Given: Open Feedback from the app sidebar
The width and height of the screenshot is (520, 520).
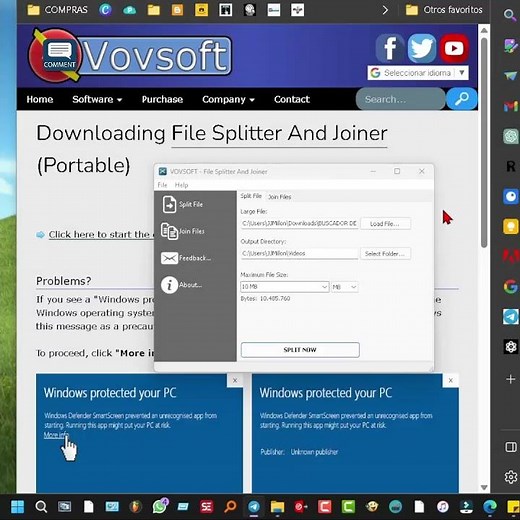Looking at the screenshot, I should point(186,258).
